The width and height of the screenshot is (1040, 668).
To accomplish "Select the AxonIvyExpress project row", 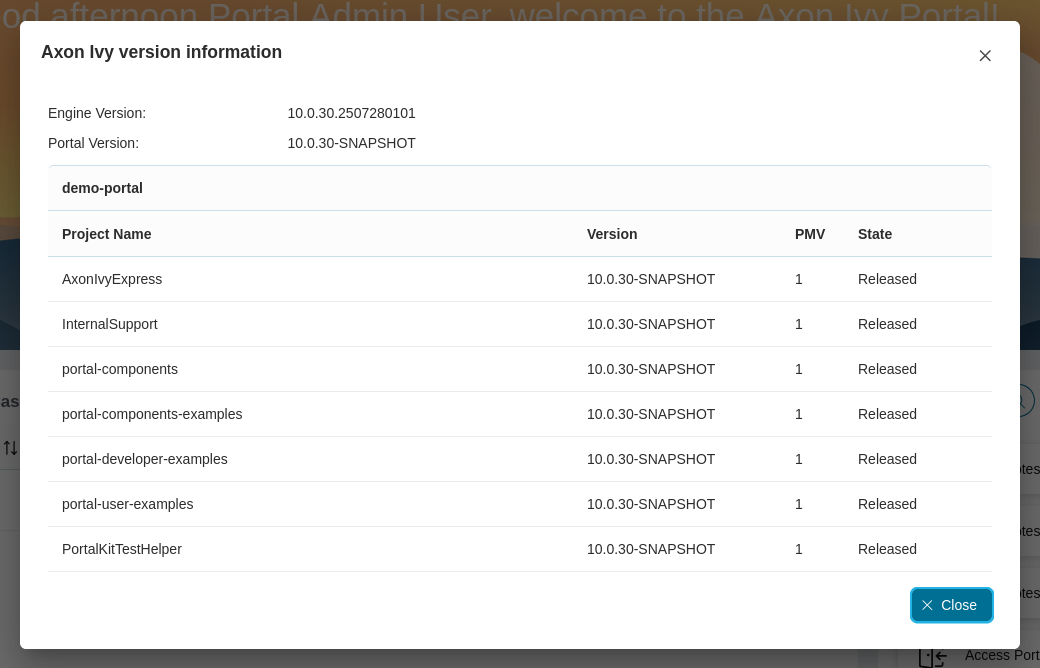I will (112, 279).
